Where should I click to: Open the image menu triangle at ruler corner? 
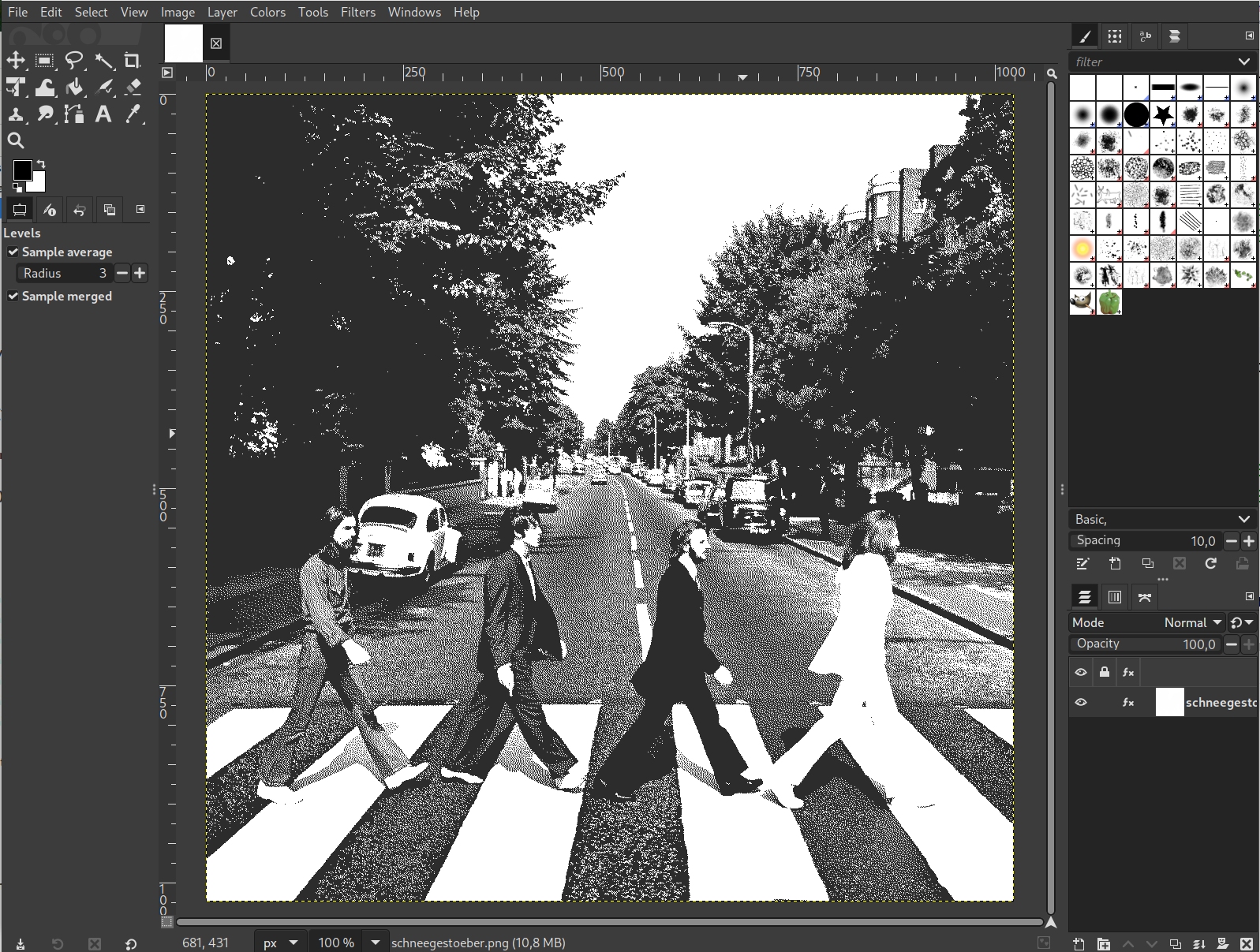167,73
